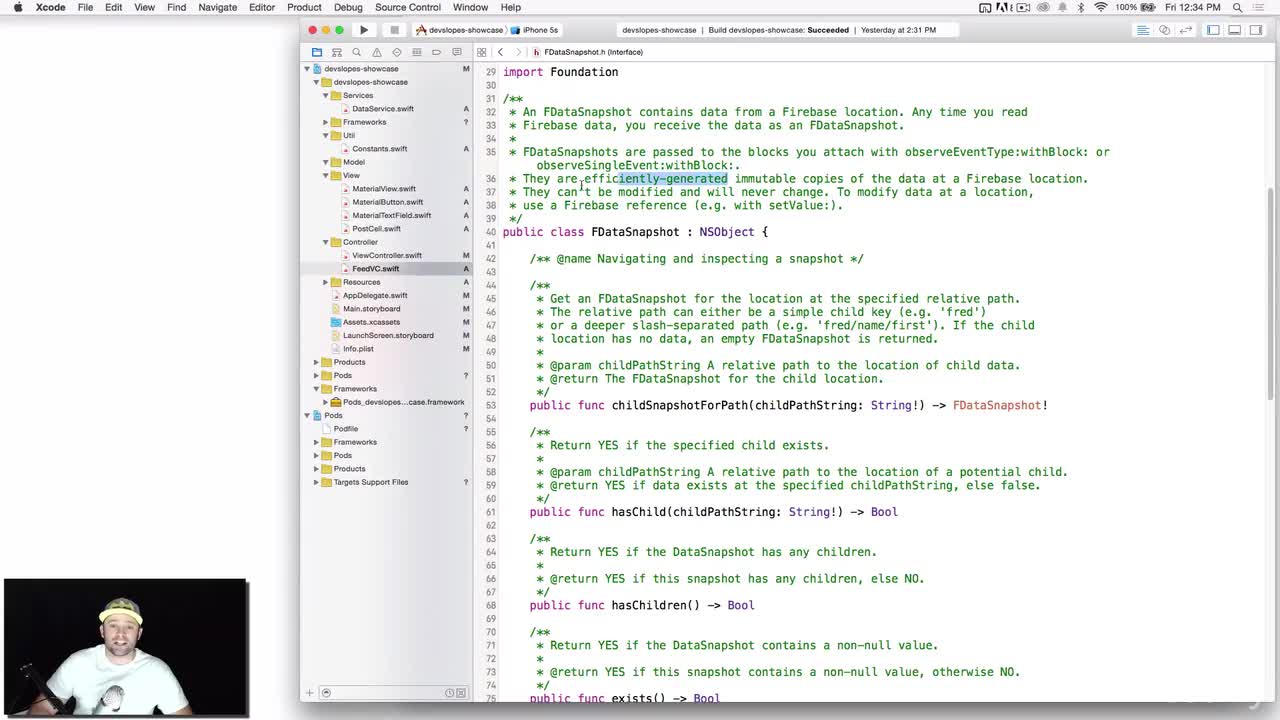Image resolution: width=1280 pixels, height=720 pixels.
Task: Stop the running build
Action: pos(394,30)
